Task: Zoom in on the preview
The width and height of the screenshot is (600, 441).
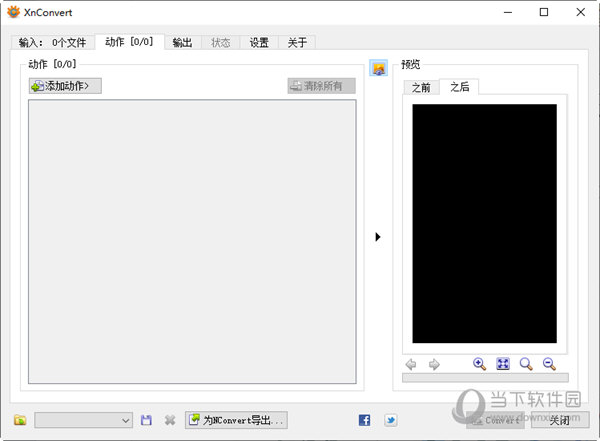Action: pyautogui.click(x=479, y=364)
